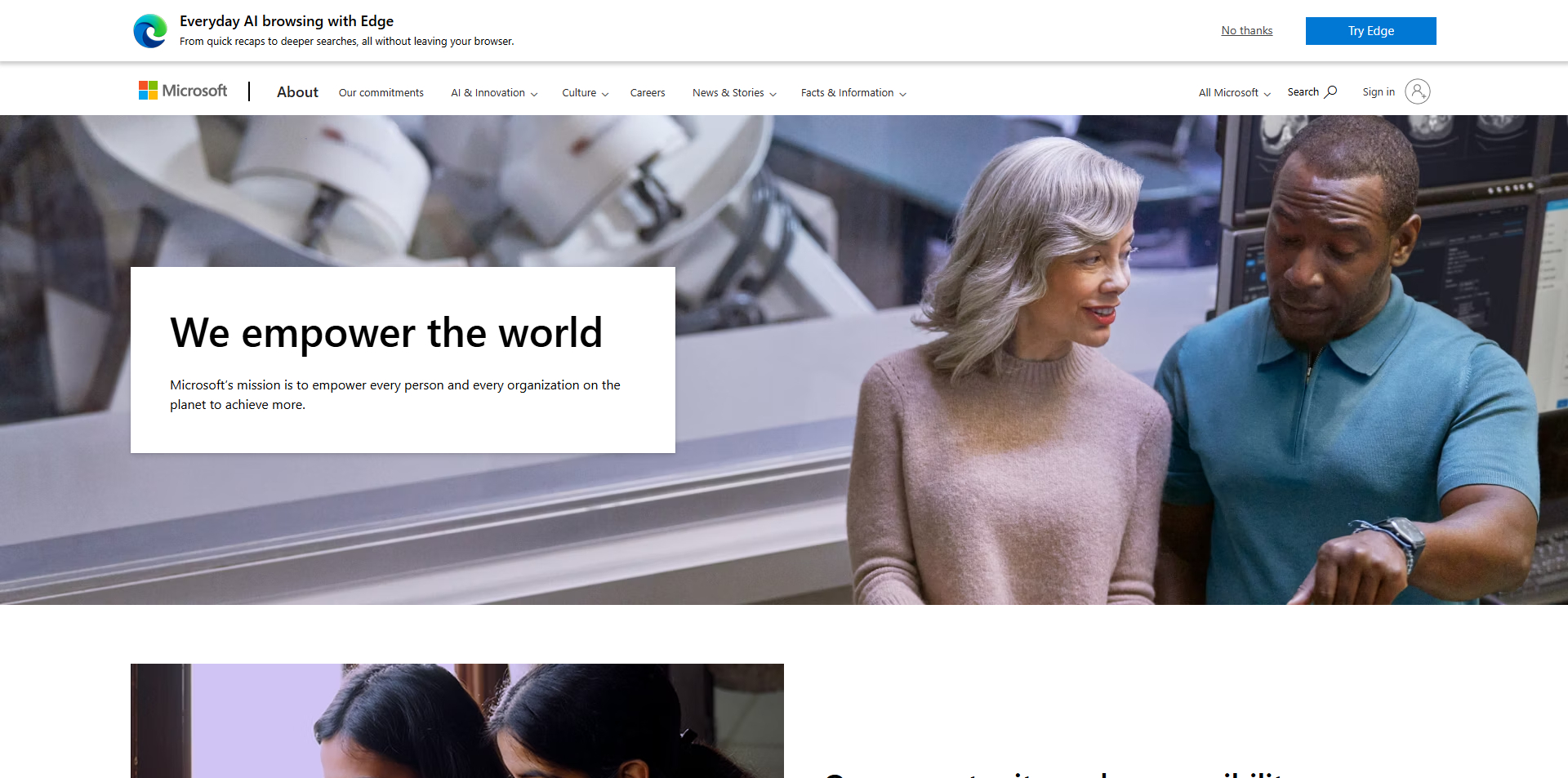Click the hero image of two people
1568x778 pixels.
click(x=1143, y=359)
